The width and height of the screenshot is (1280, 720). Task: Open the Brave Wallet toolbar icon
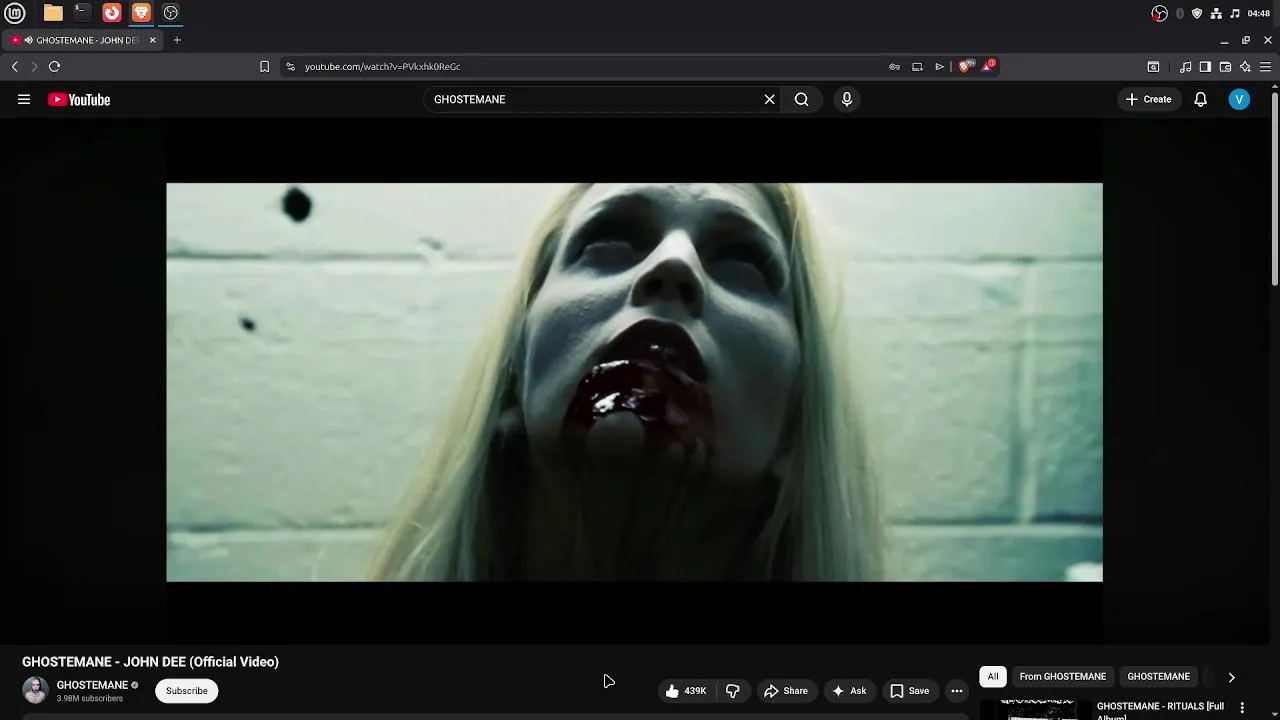click(x=1225, y=67)
